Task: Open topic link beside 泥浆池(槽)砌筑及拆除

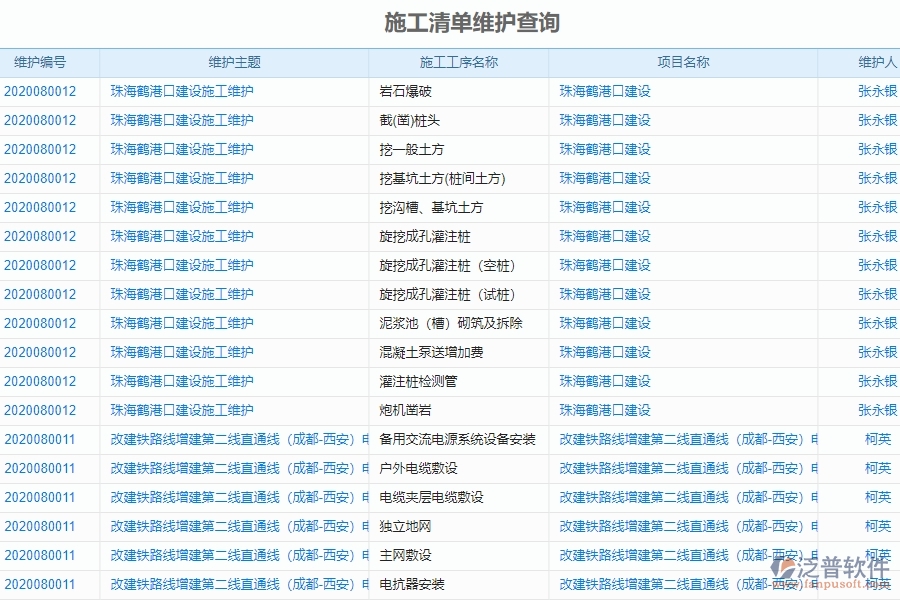Action: (x=181, y=324)
